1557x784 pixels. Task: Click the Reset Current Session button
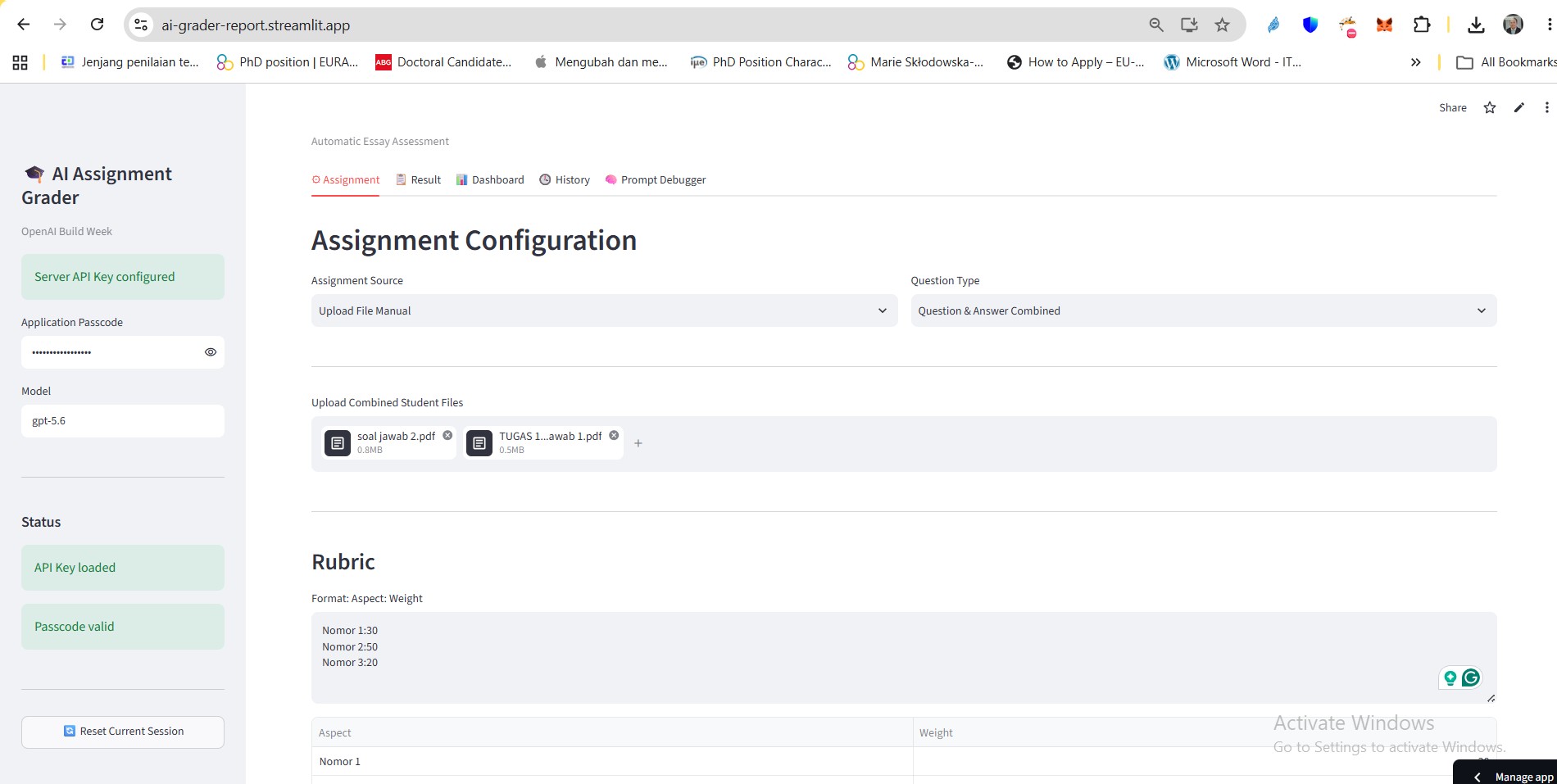click(123, 732)
